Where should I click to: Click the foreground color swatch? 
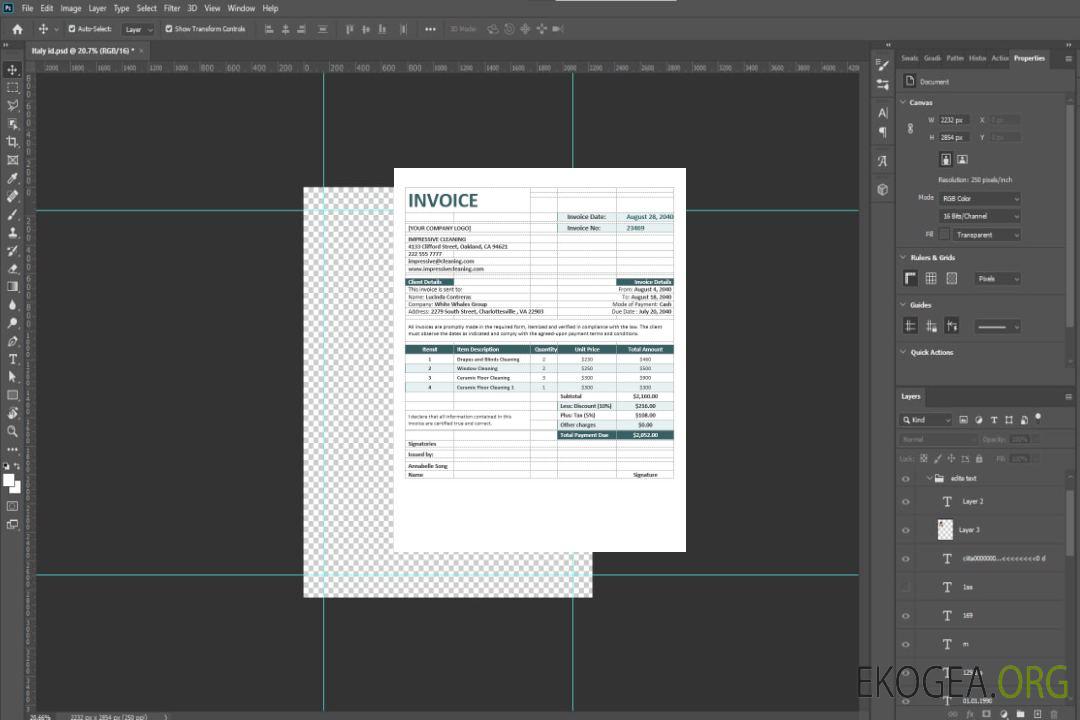coord(8,480)
